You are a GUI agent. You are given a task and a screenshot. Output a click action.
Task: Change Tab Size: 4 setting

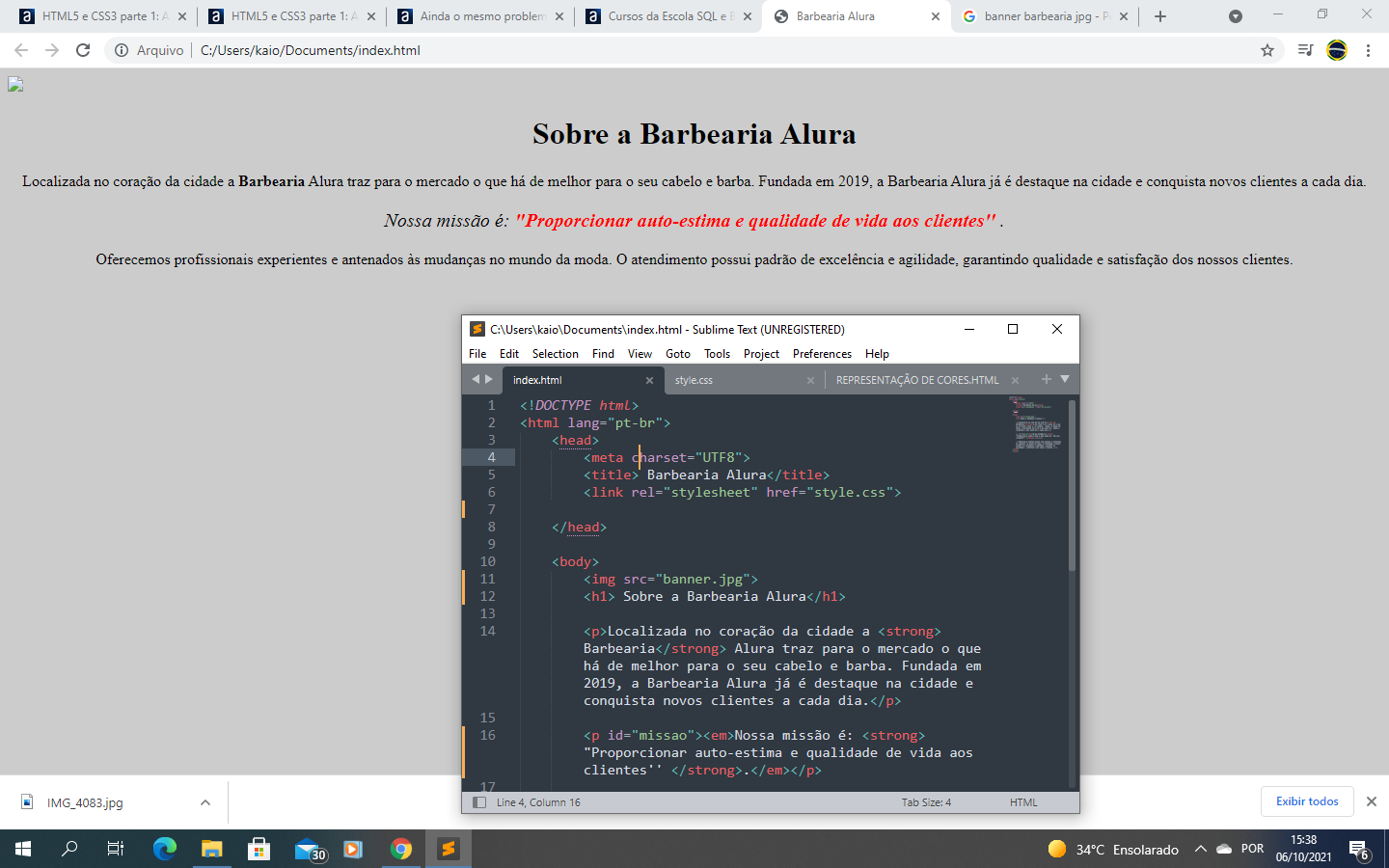[926, 802]
